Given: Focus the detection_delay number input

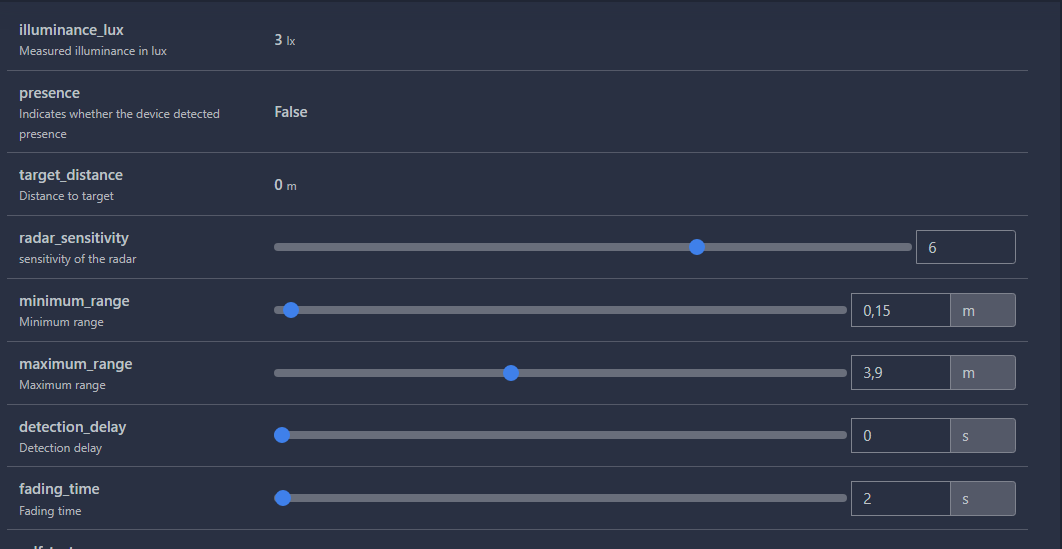Looking at the screenshot, I should coord(900,436).
